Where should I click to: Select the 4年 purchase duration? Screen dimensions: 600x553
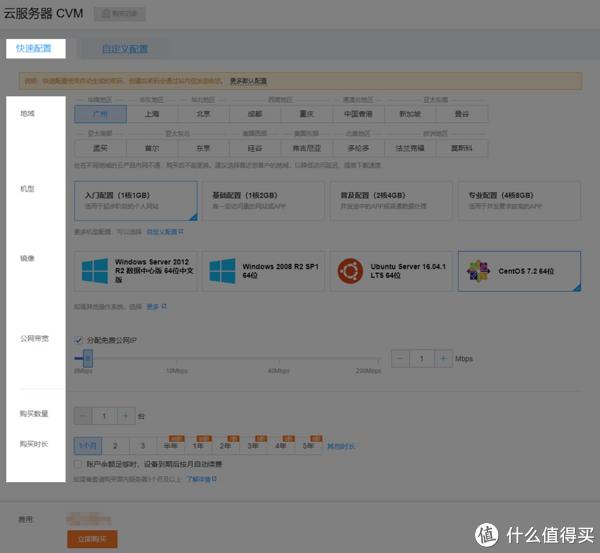point(281,446)
